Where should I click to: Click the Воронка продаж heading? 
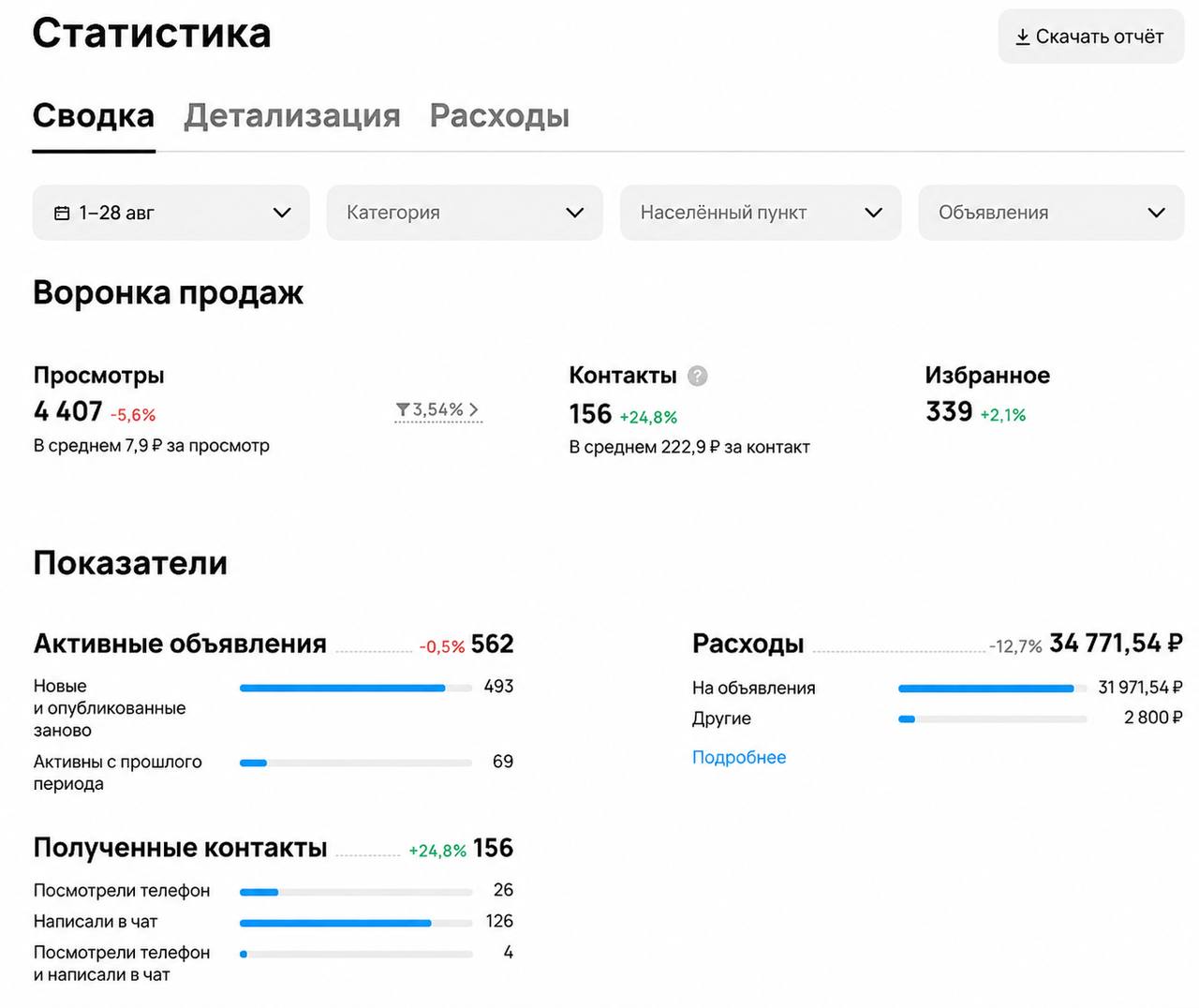pos(169,293)
